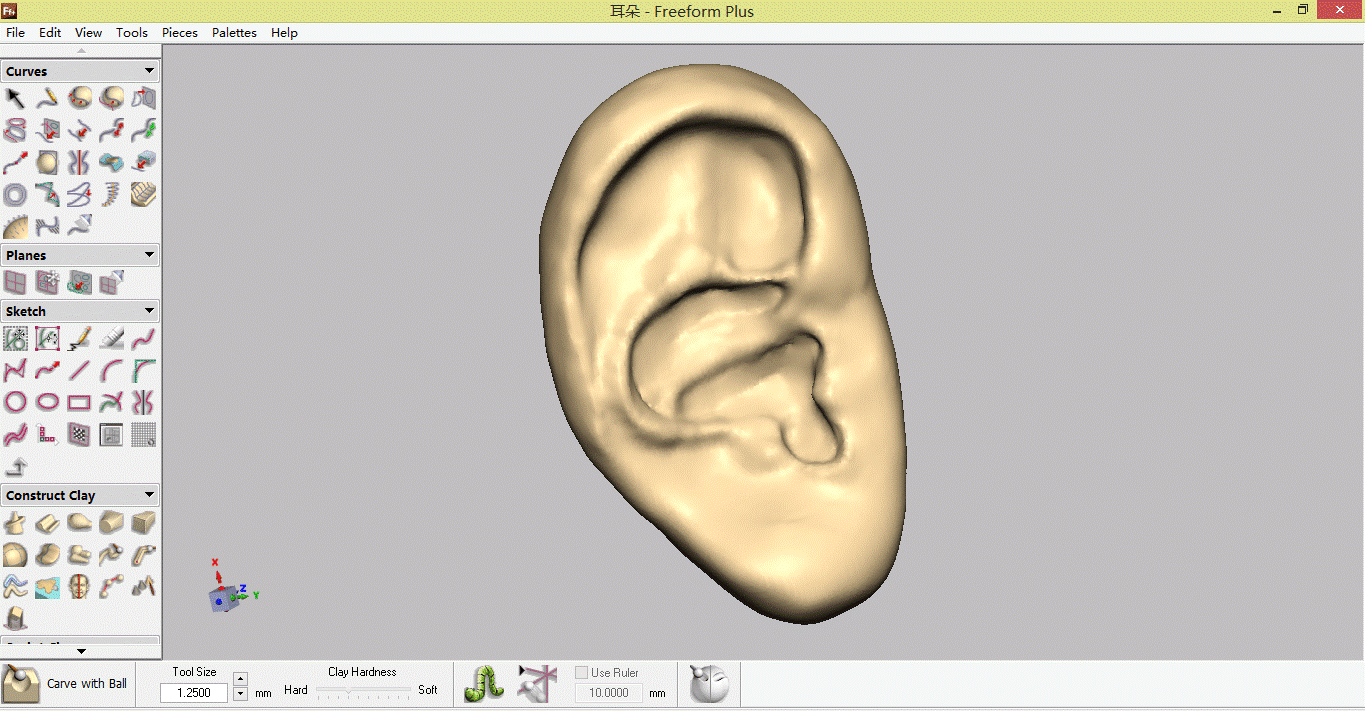
Task: Collapse the Sketch palette section
Action: (149, 311)
